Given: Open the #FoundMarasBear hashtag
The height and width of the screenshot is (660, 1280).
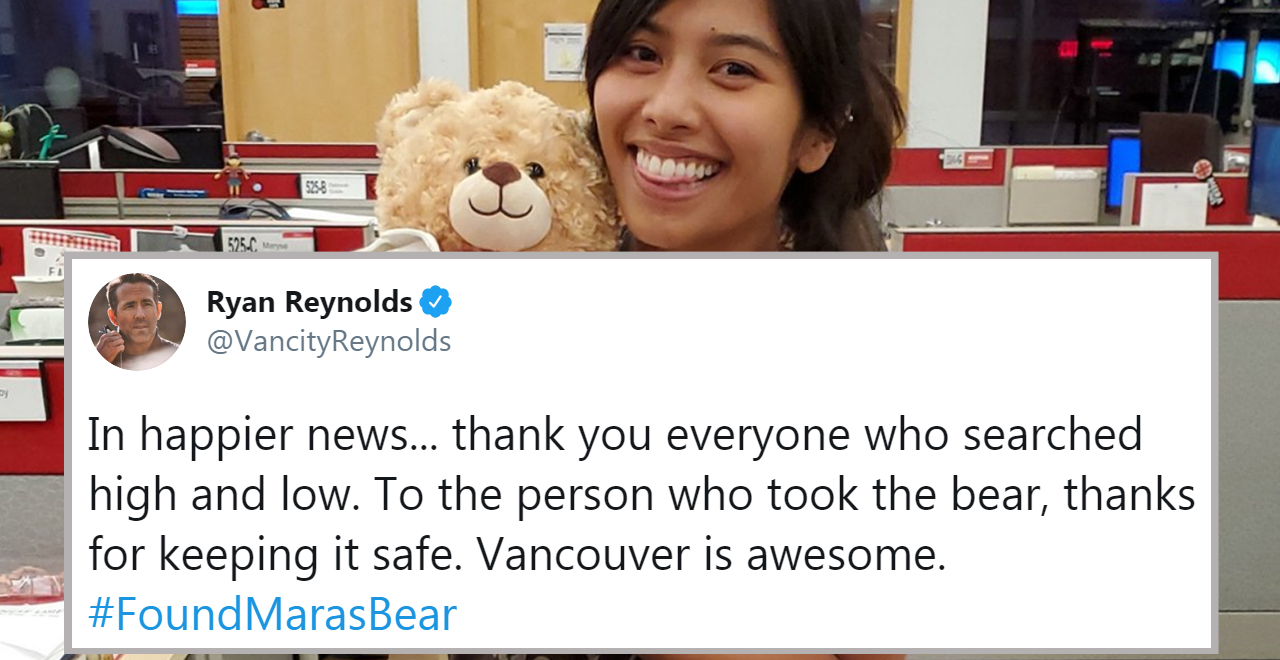Looking at the screenshot, I should coord(272,614).
